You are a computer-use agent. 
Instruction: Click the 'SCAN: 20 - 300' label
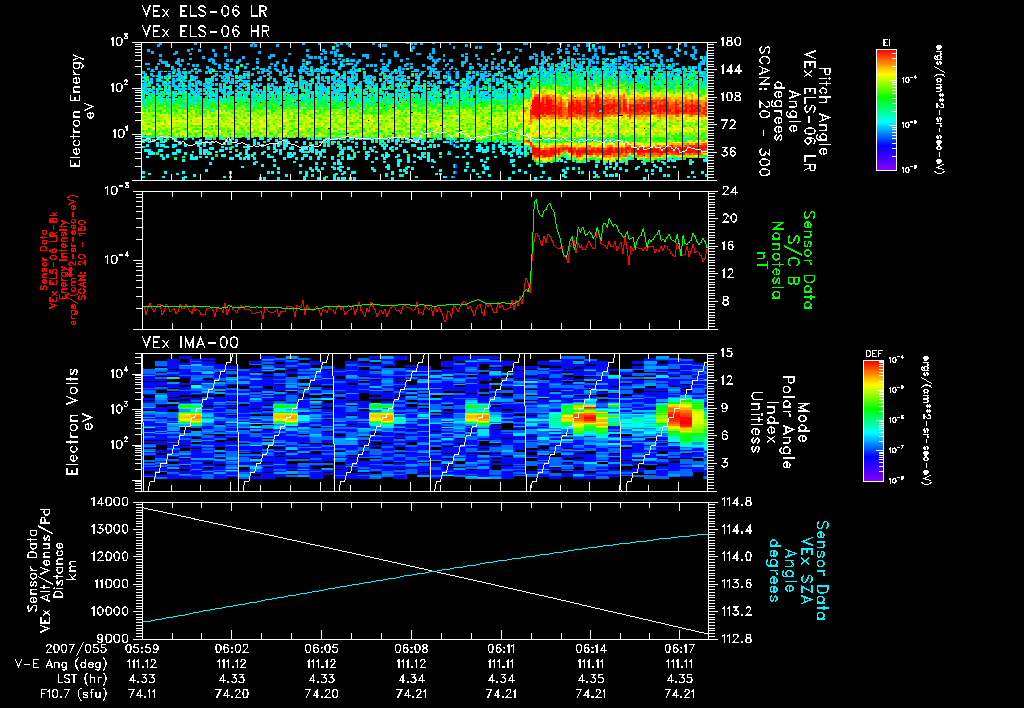pos(763,111)
